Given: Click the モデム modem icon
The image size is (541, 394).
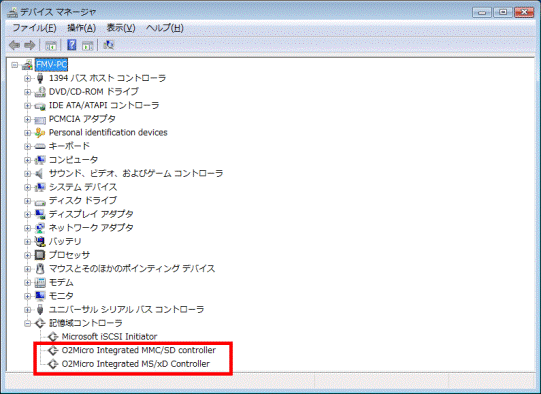Looking at the screenshot, I should pyautogui.click(x=40, y=282).
